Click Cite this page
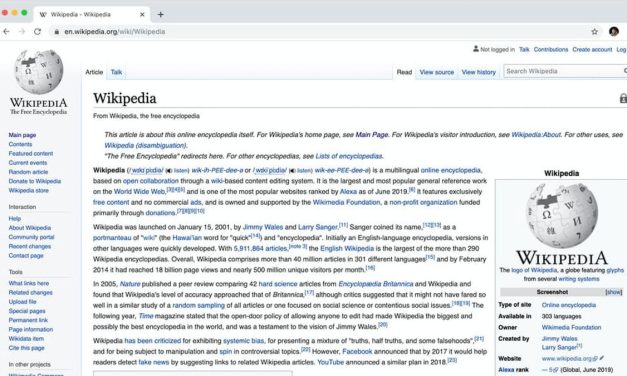The height and width of the screenshot is (376, 627). click(26, 348)
